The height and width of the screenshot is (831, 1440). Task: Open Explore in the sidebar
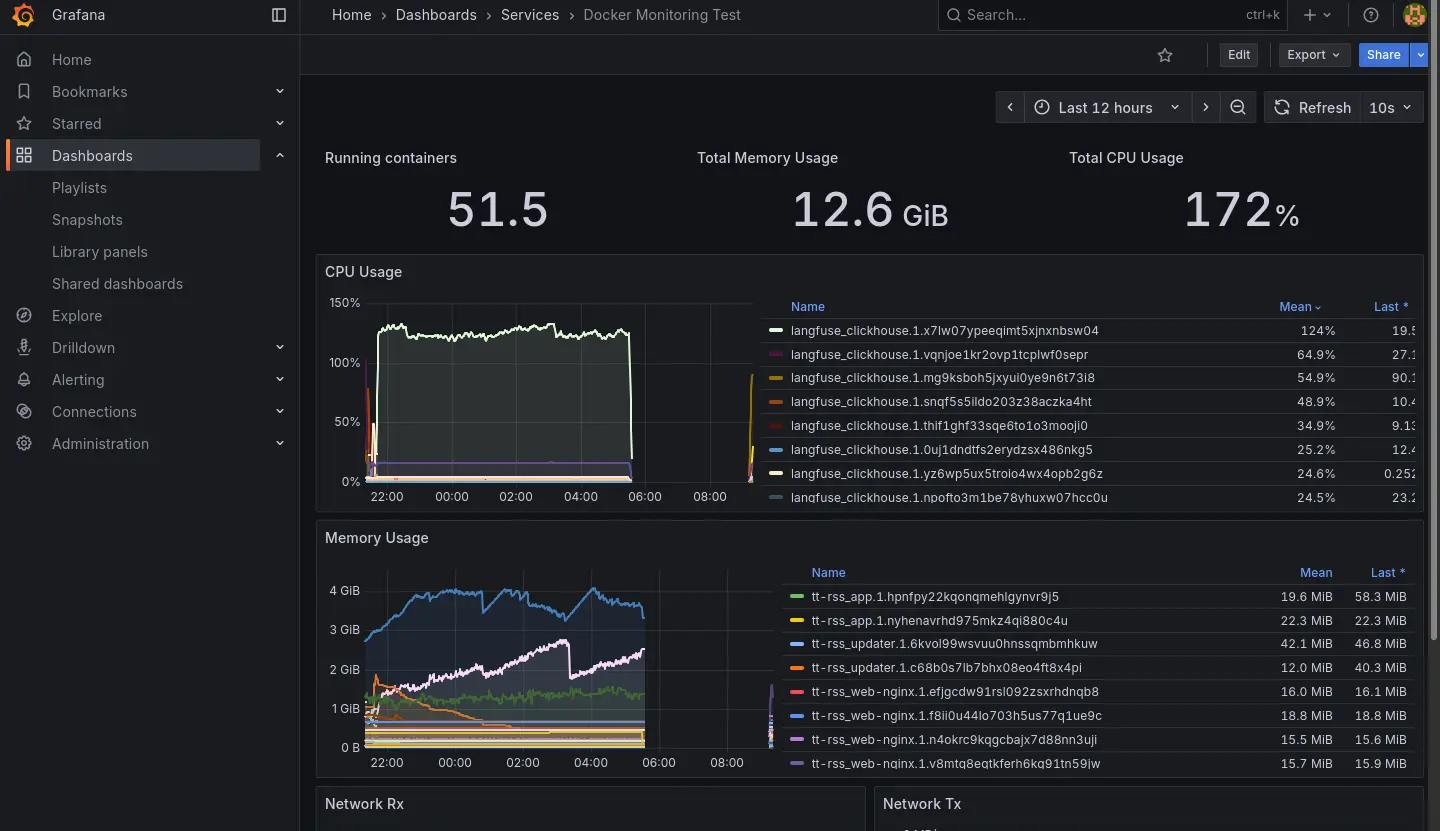point(77,315)
